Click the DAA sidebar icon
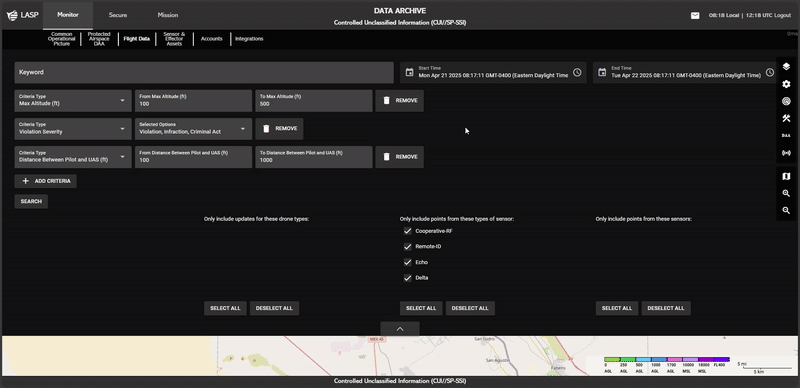 pyautogui.click(x=786, y=135)
